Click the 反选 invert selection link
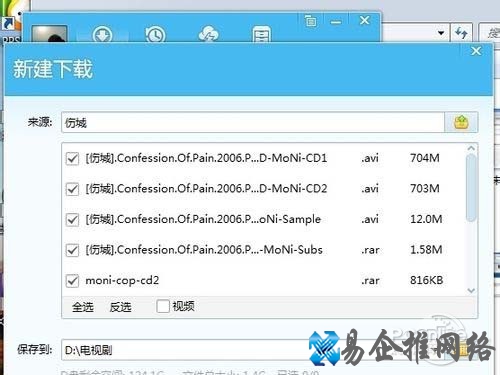The width and height of the screenshot is (500, 375). (x=120, y=307)
